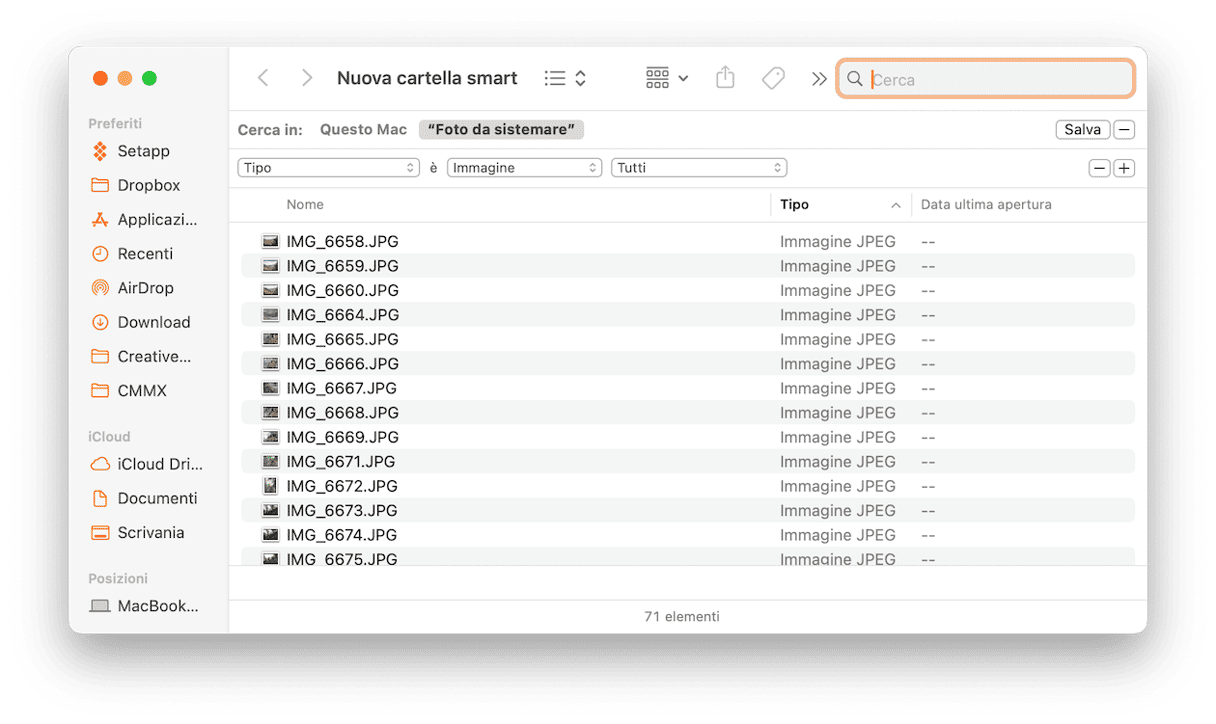Open AirDrop in the sidebar
Viewport: 1216px width, 724px height.
pyautogui.click(x=146, y=288)
